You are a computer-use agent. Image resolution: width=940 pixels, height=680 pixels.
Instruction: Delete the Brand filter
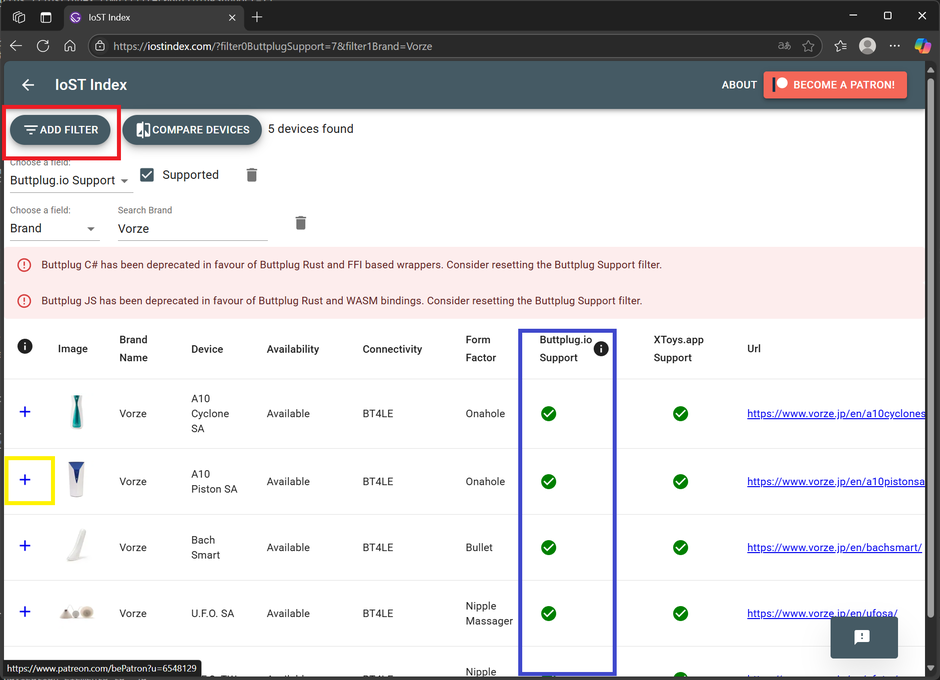301,223
